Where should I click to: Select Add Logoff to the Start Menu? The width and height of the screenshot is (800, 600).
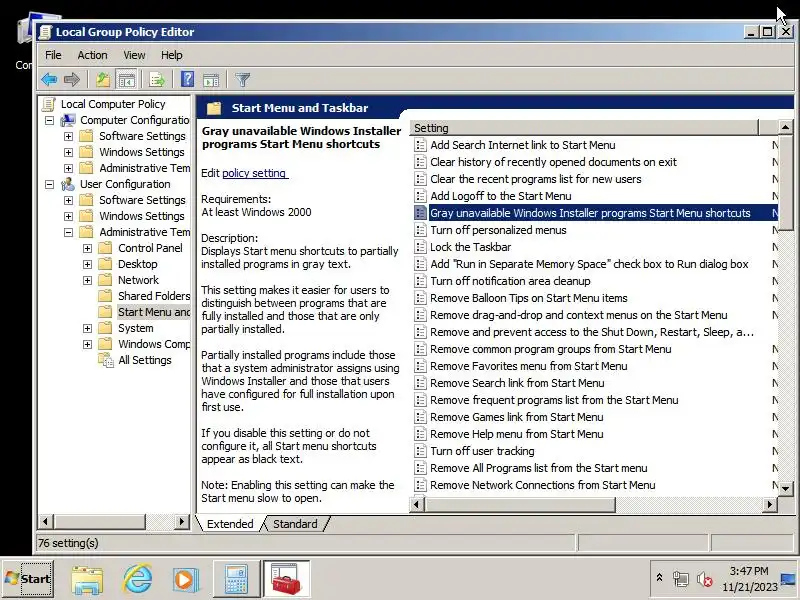pos(501,196)
